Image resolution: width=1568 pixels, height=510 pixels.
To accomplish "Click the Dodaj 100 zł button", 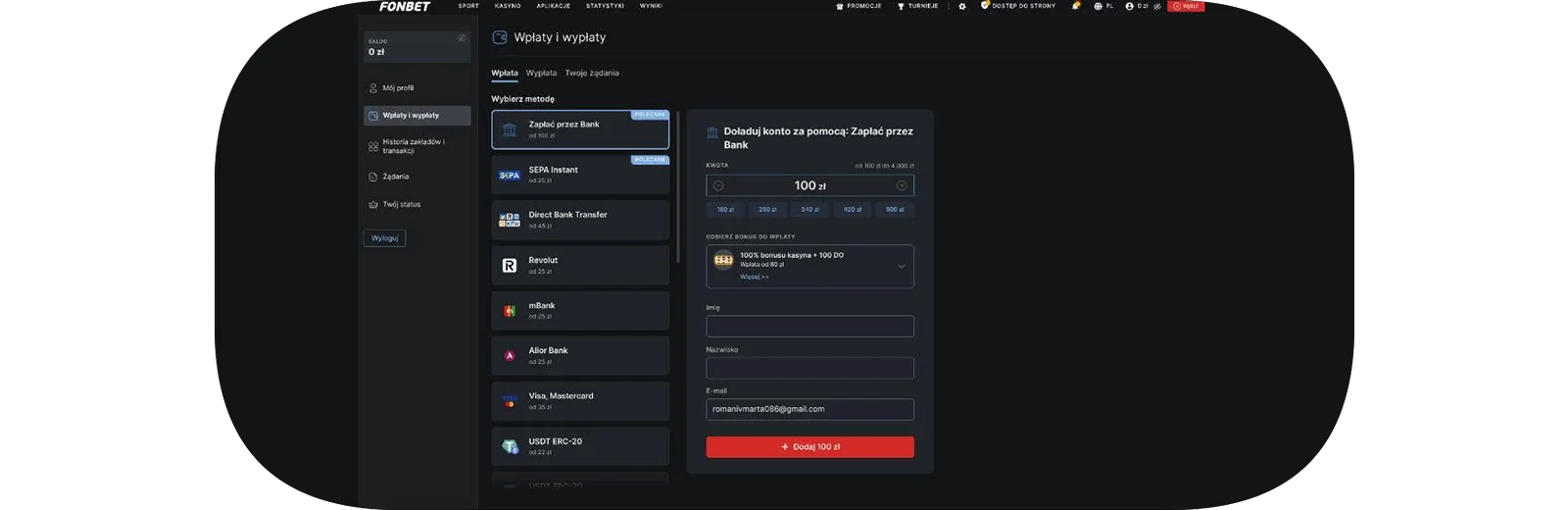I will tap(809, 447).
